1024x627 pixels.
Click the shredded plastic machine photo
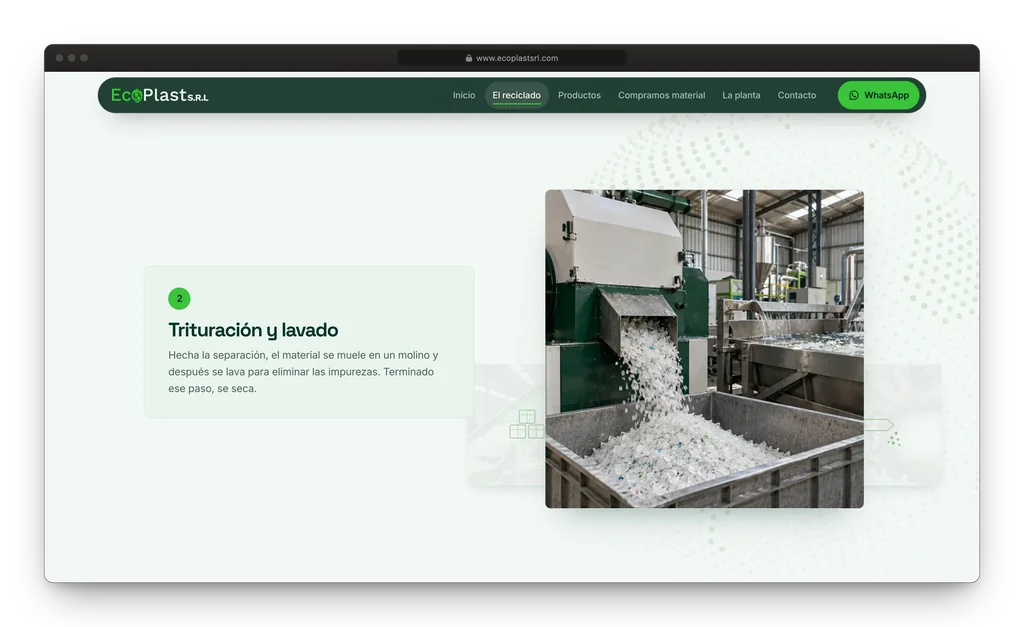[x=704, y=349]
